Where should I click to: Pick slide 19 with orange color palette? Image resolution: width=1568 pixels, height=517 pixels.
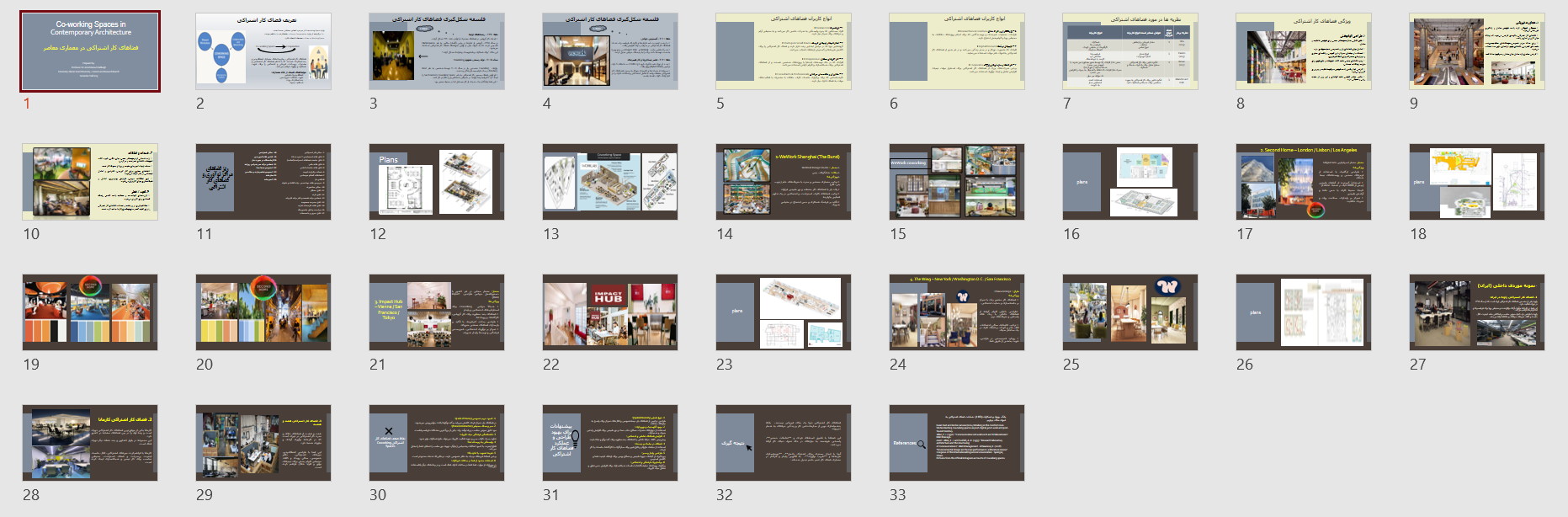(90, 312)
